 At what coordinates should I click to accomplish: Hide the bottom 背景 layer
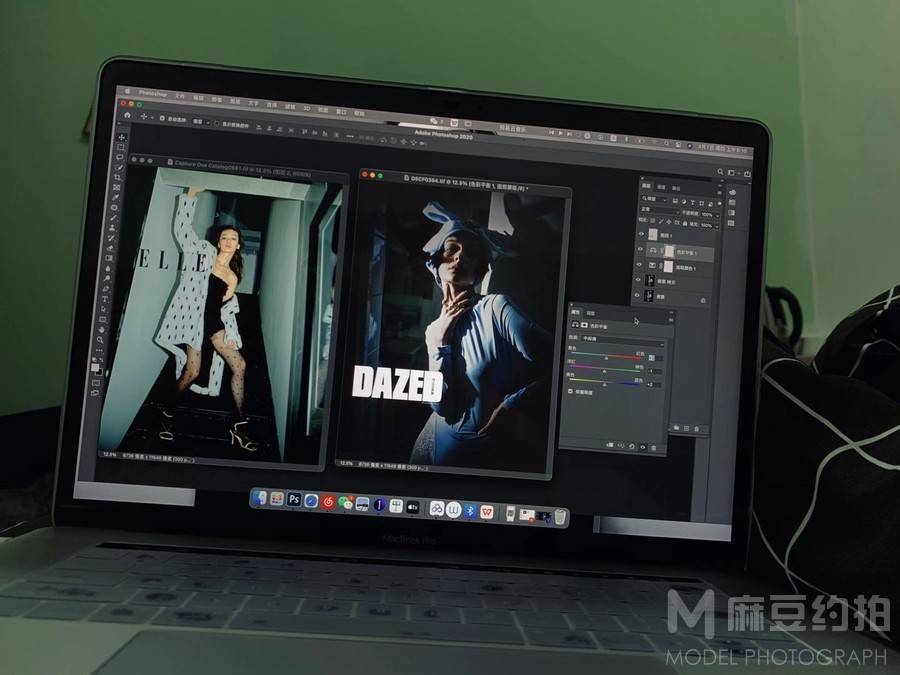point(637,295)
